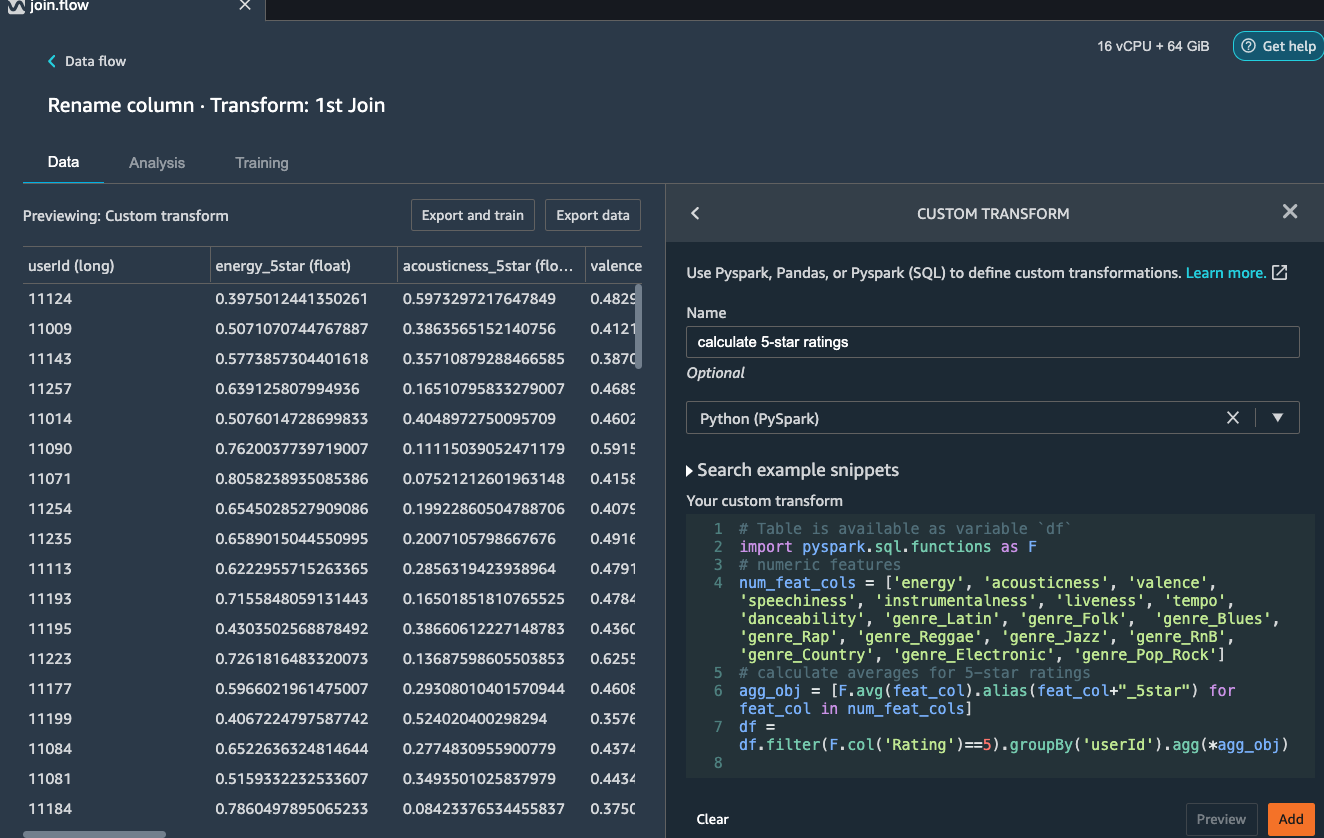Select userId cell 11143
Screen dimensions: 1324x838
[x=50, y=359]
